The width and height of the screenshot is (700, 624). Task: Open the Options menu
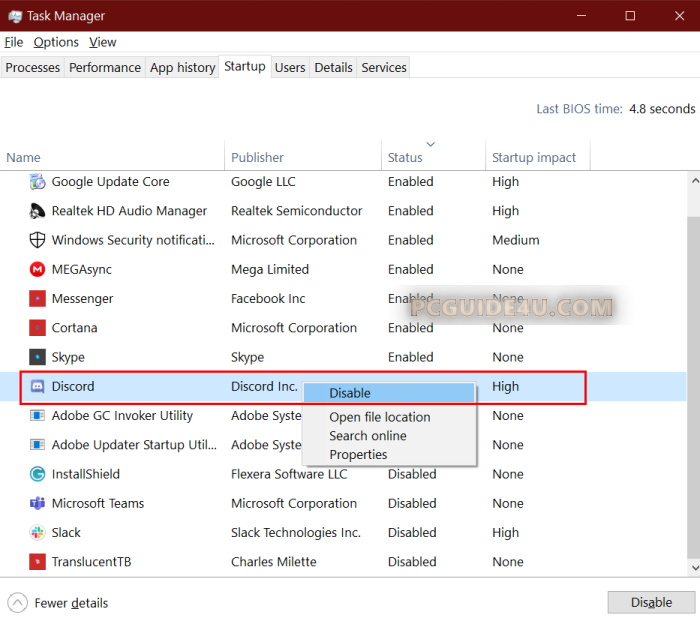tap(56, 42)
